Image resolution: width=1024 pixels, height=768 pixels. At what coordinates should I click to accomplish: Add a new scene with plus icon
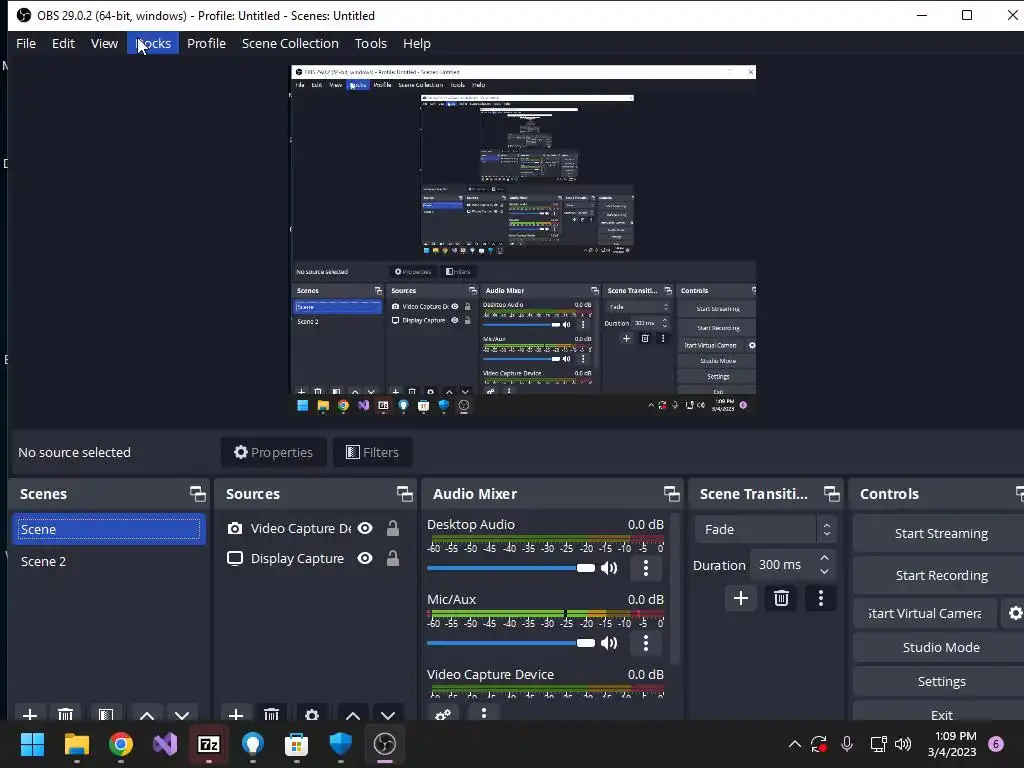(29, 714)
